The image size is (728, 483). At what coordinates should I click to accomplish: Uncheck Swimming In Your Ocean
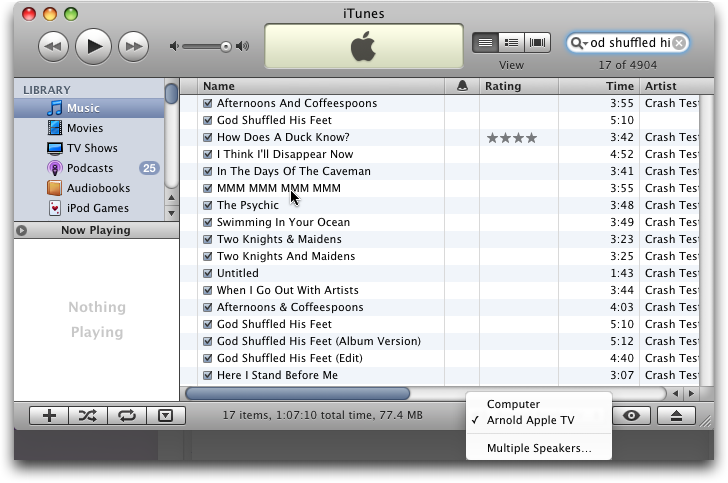[x=208, y=222]
